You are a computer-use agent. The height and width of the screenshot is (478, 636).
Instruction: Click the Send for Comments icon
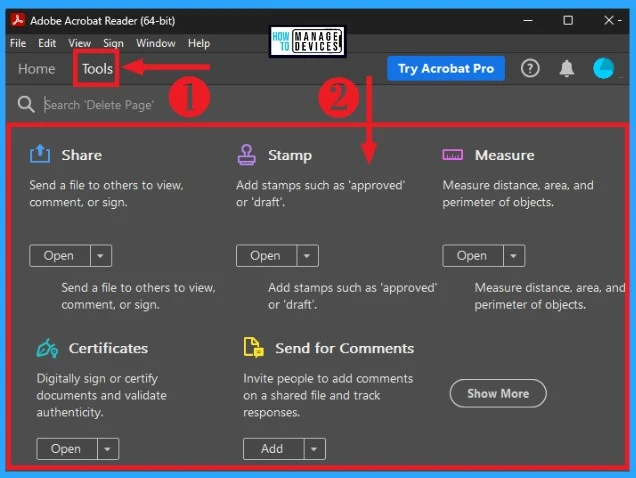tap(254, 347)
